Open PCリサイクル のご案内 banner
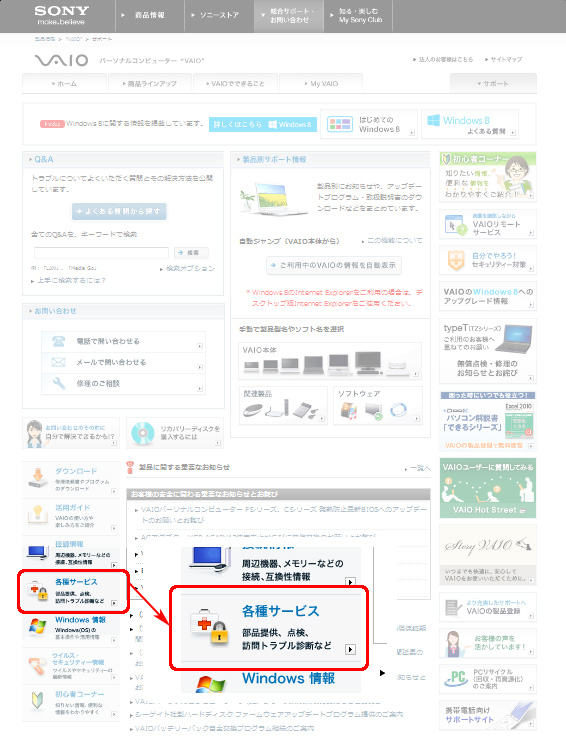Screen dimensions: 566x736 click(488, 679)
